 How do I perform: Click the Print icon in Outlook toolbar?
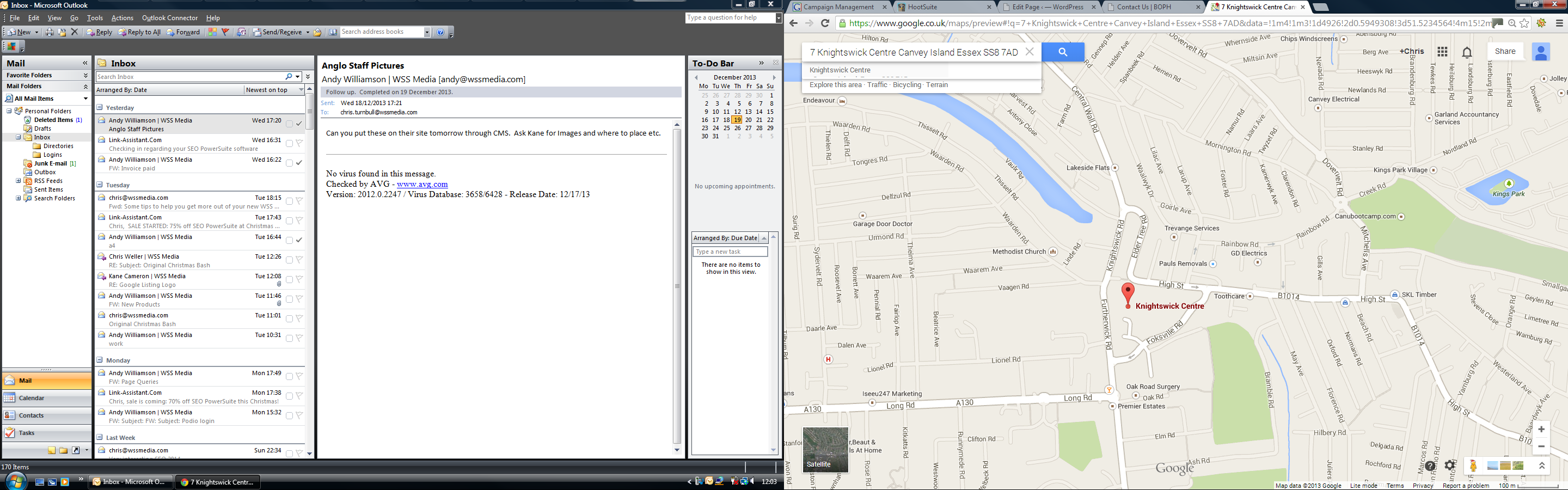(50, 32)
